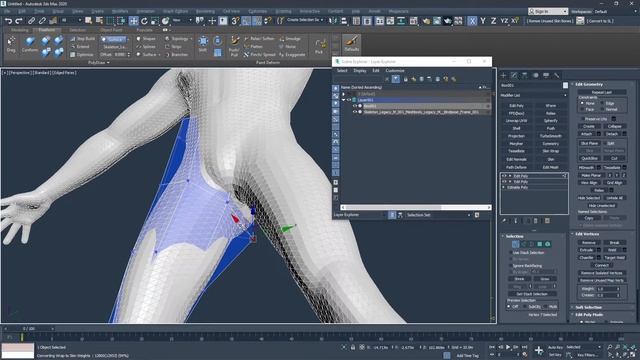Open the Render Setup teapot icon

(427, 21)
